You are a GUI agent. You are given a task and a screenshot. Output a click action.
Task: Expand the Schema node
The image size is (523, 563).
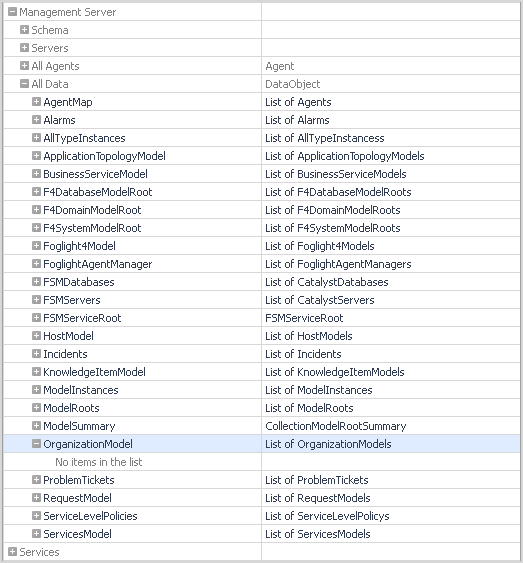click(24, 30)
